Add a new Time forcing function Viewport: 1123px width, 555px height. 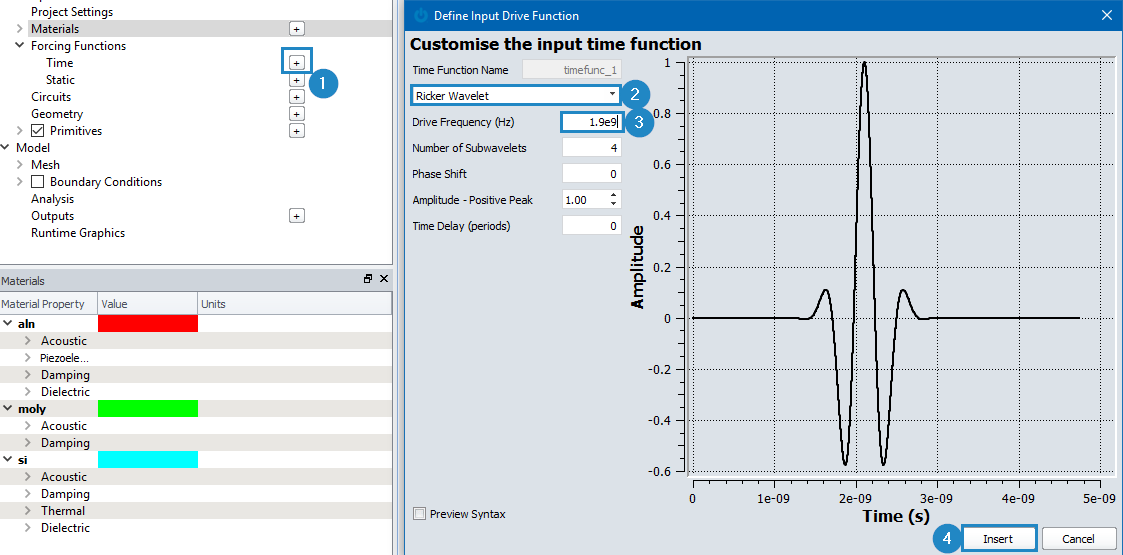[x=297, y=63]
